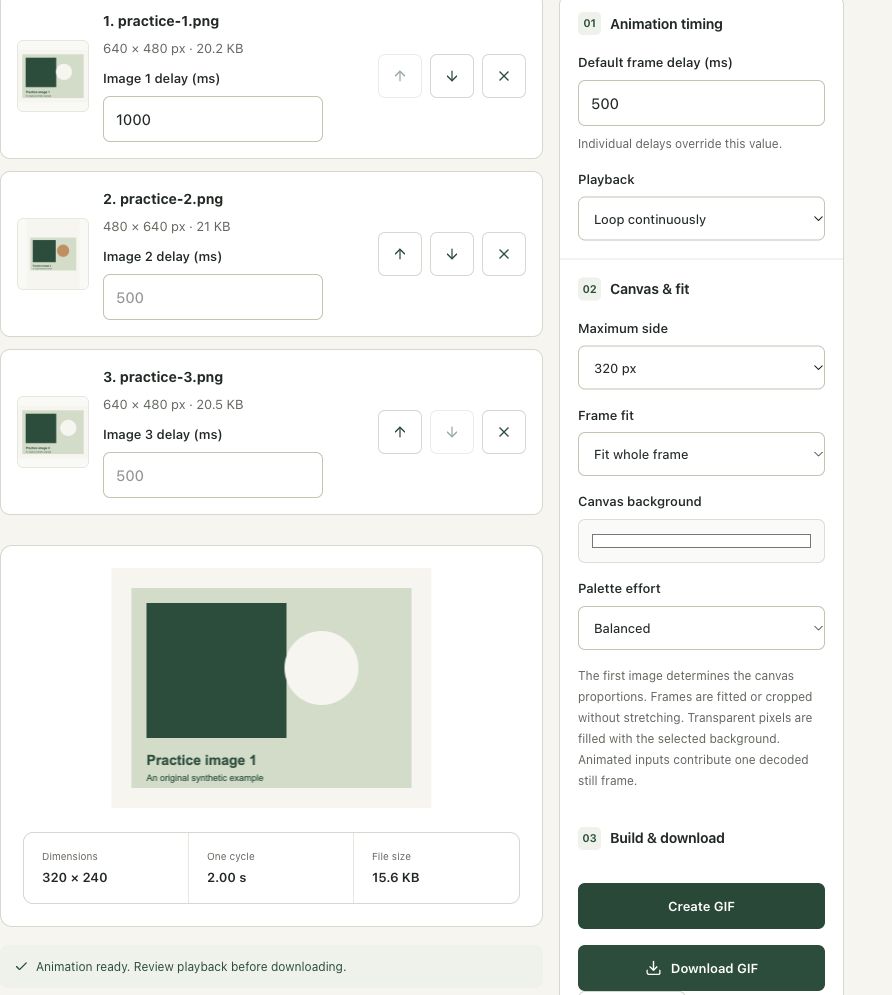892x995 pixels.
Task: Open the Palette effort dropdown
Action: tap(701, 628)
